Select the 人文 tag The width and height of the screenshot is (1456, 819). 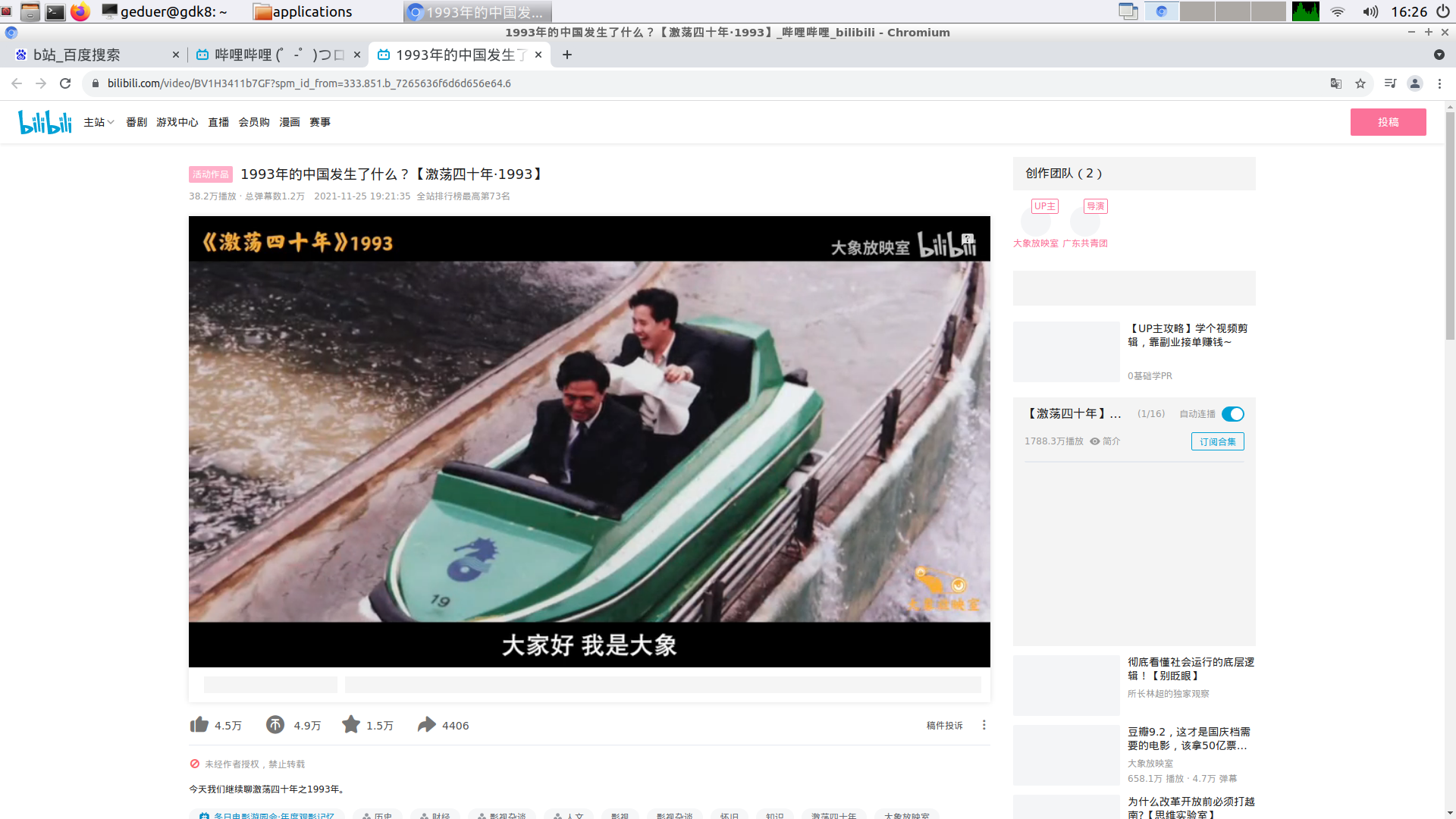(569, 815)
